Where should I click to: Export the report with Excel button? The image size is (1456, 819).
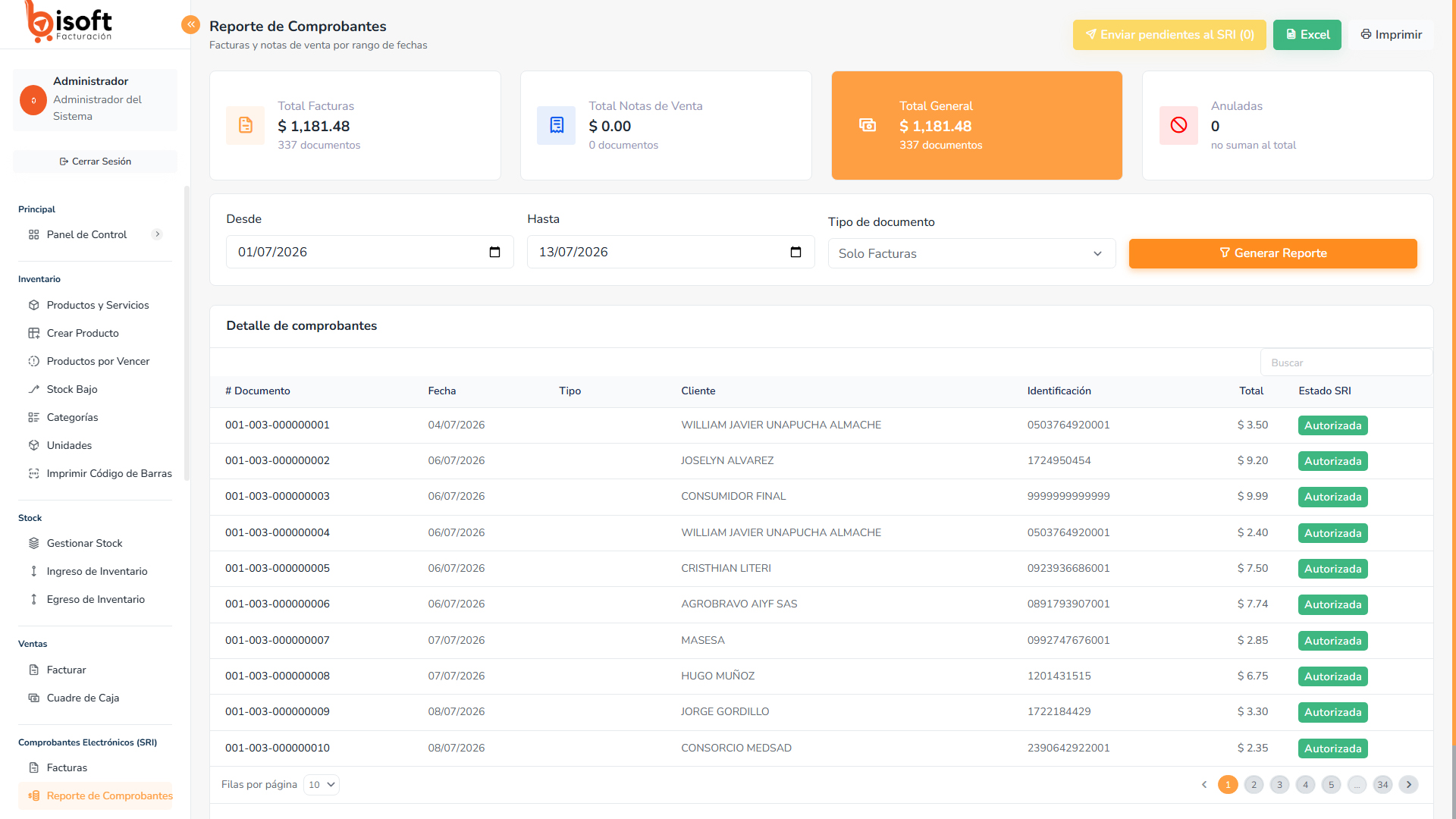[x=1307, y=35]
